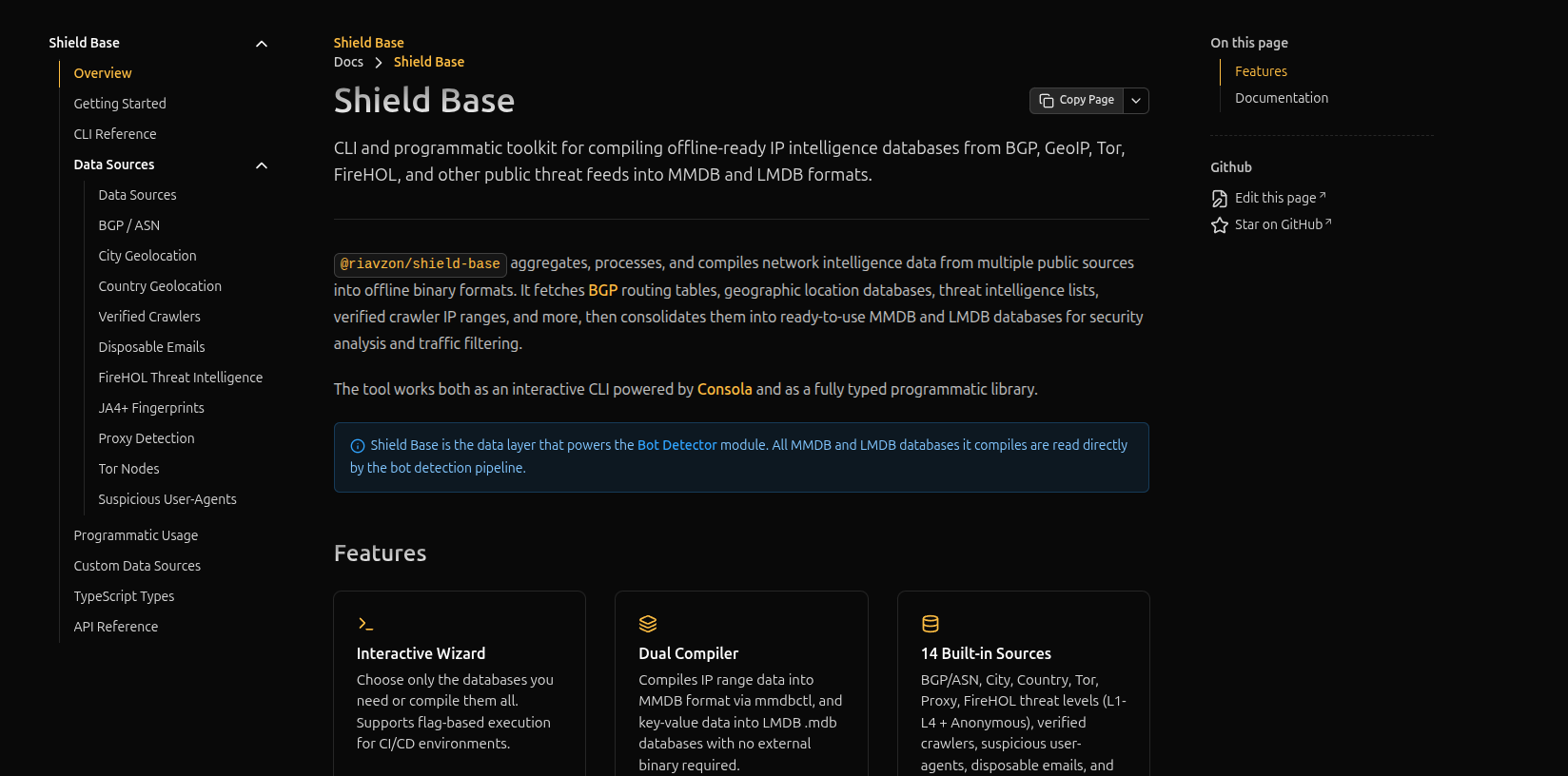Screen dimensions: 1568x776
Task: Open the Tor Nodes sidebar entry
Action: point(128,469)
